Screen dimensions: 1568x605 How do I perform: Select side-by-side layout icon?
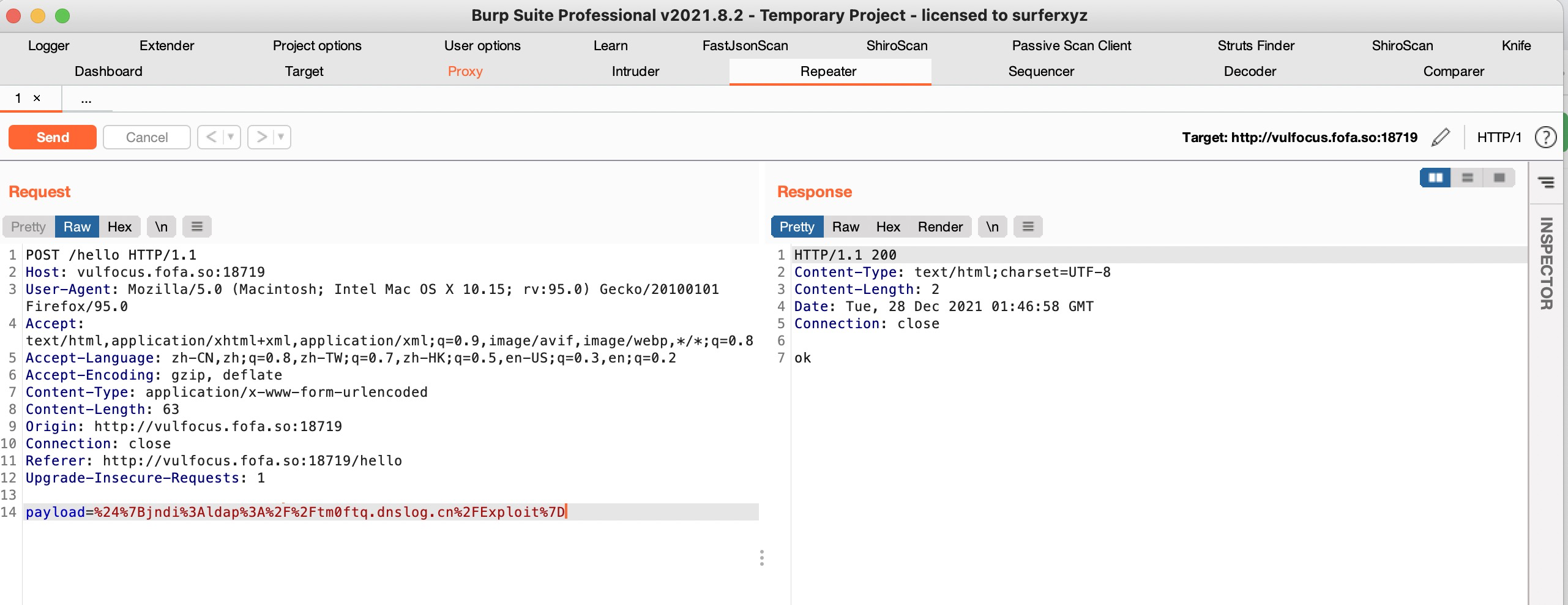tap(1436, 178)
